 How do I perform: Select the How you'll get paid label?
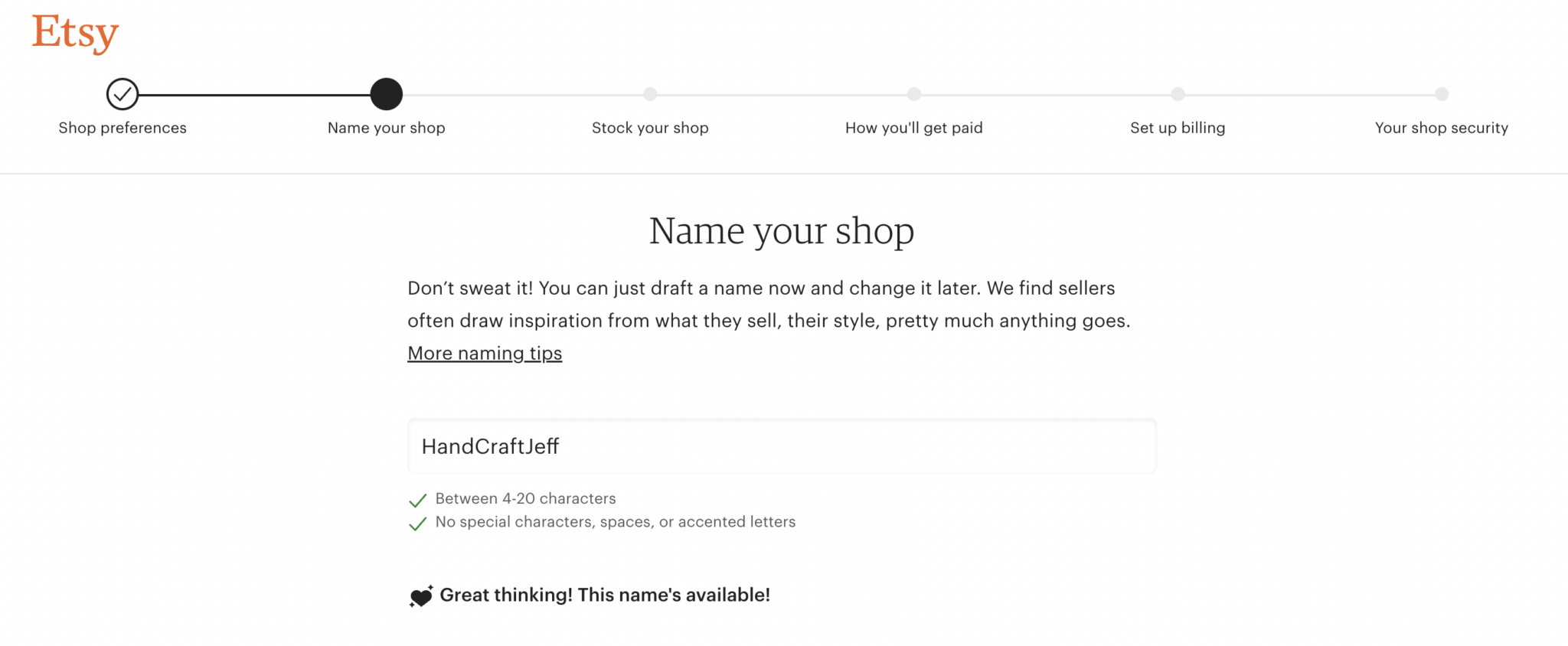click(x=914, y=128)
